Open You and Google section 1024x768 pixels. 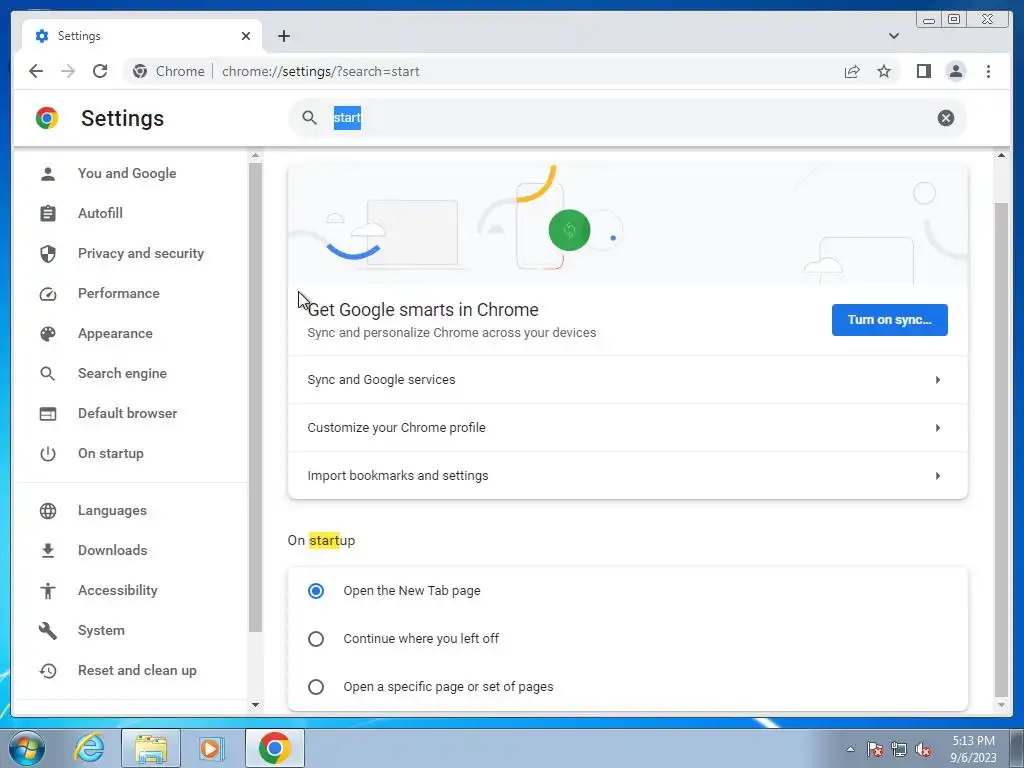coord(127,173)
